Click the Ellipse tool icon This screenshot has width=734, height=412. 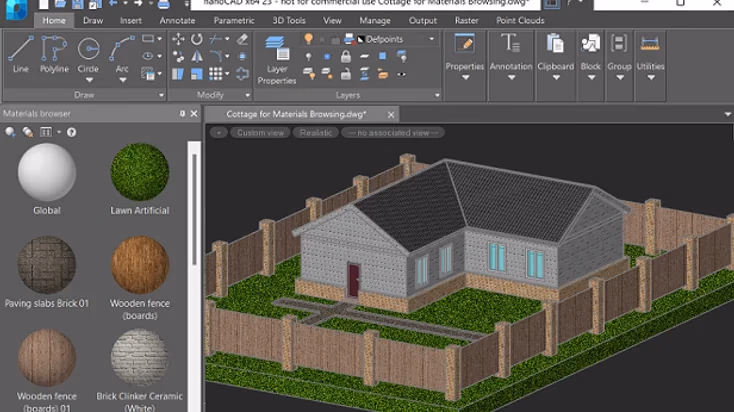point(148,56)
